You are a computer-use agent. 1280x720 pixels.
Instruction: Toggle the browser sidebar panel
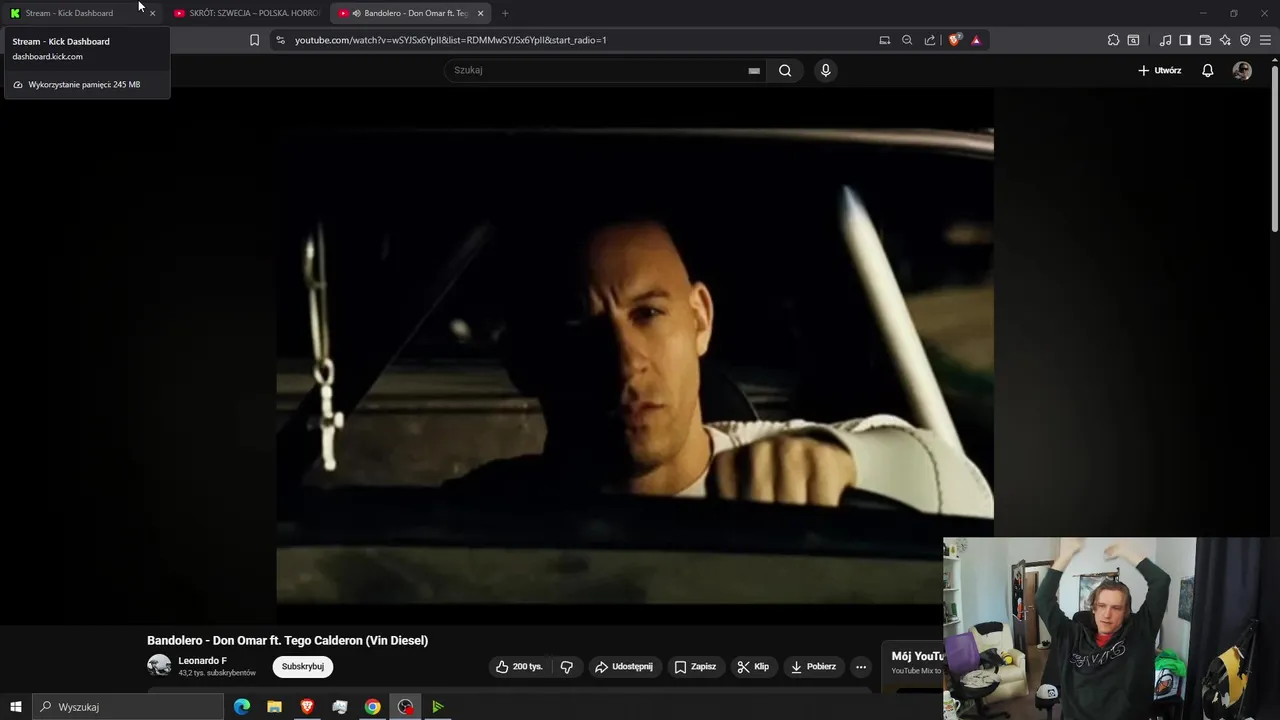click(x=1185, y=40)
